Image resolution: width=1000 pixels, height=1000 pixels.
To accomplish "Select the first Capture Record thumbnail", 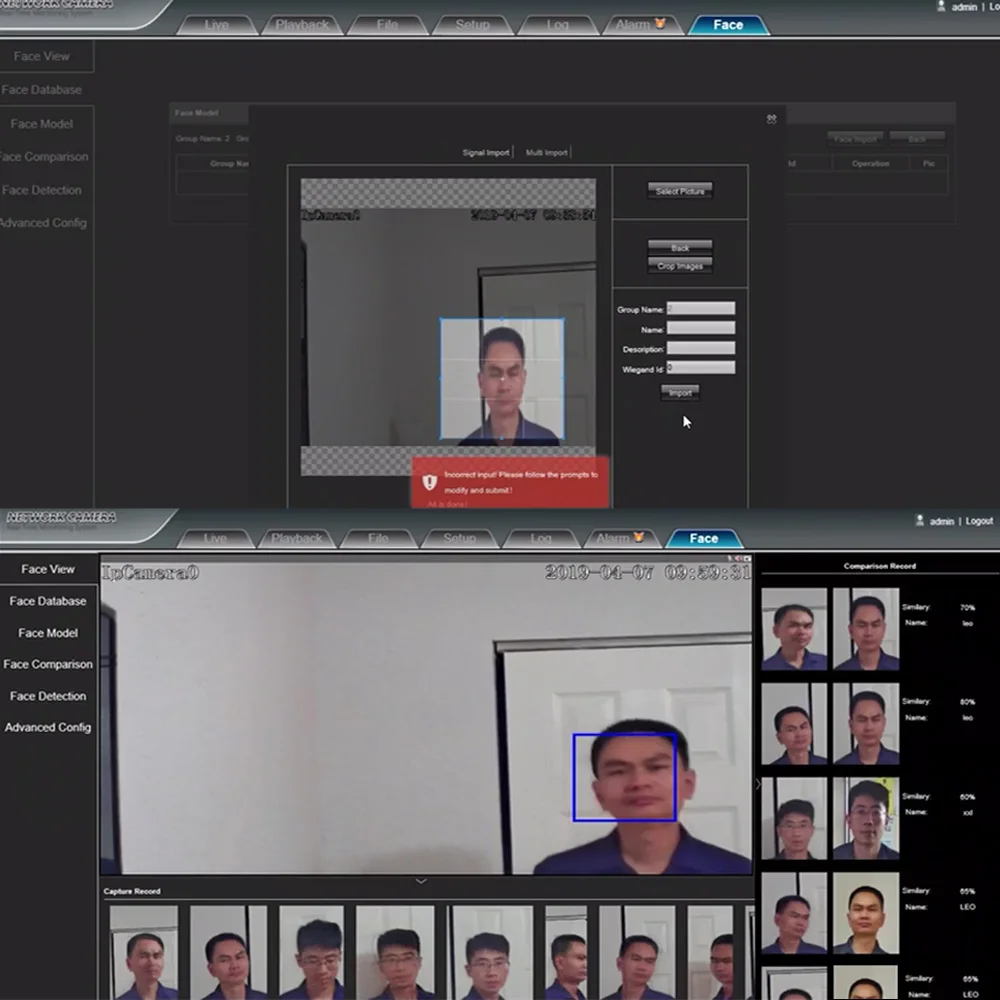I will 143,952.
